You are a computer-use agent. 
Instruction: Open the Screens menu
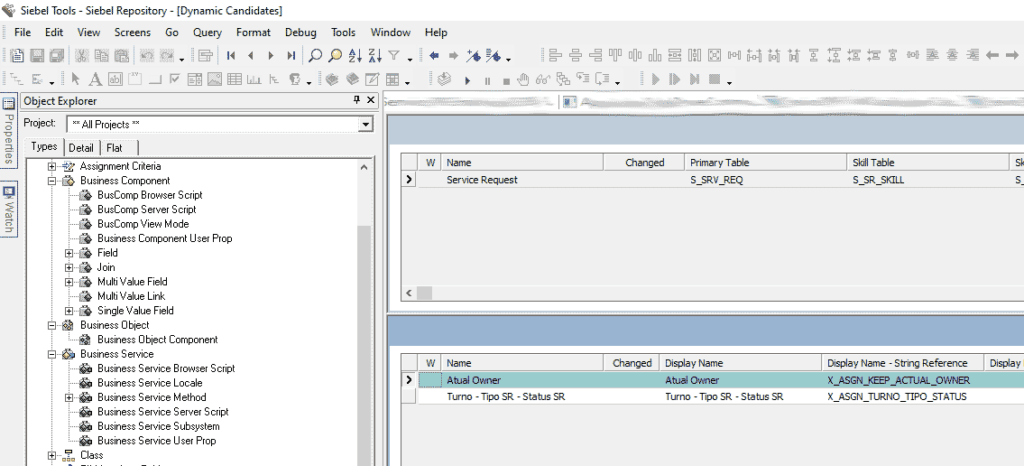click(x=133, y=32)
